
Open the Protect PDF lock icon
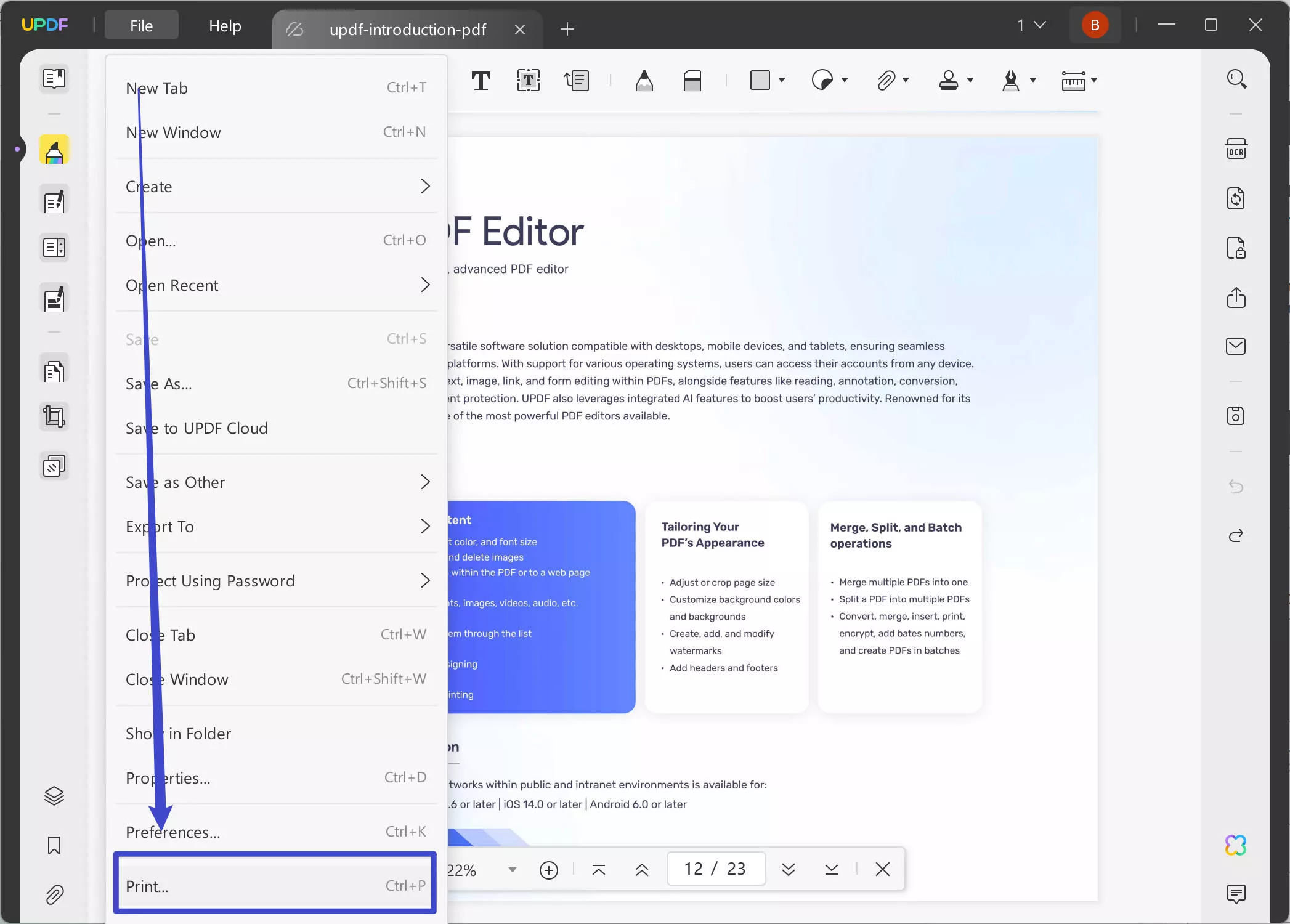1236,248
